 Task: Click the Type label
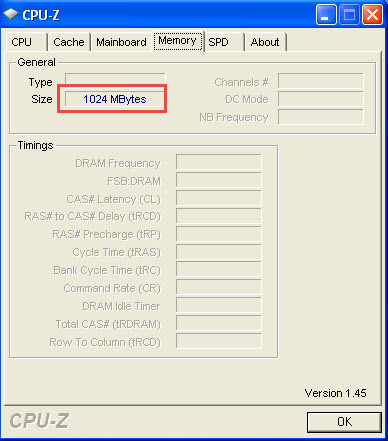pyautogui.click(x=40, y=82)
